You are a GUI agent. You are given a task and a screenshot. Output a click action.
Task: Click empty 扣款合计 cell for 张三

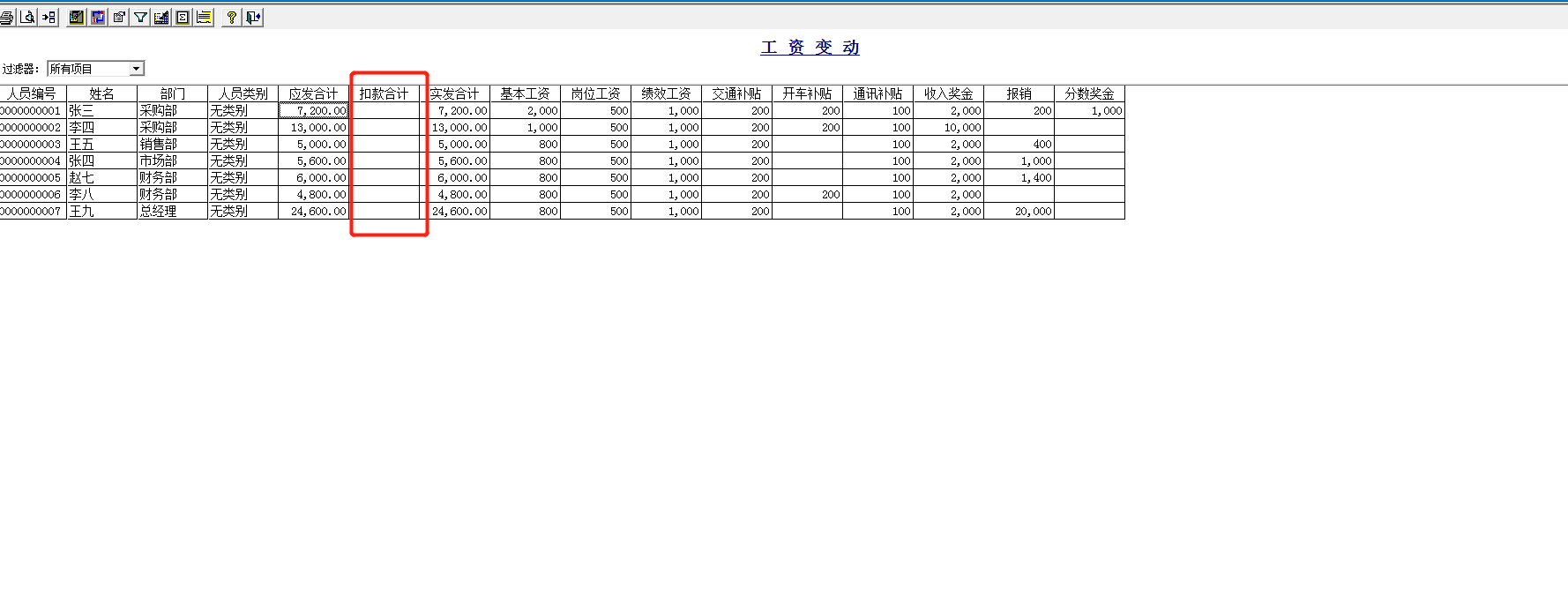pyautogui.click(x=384, y=110)
